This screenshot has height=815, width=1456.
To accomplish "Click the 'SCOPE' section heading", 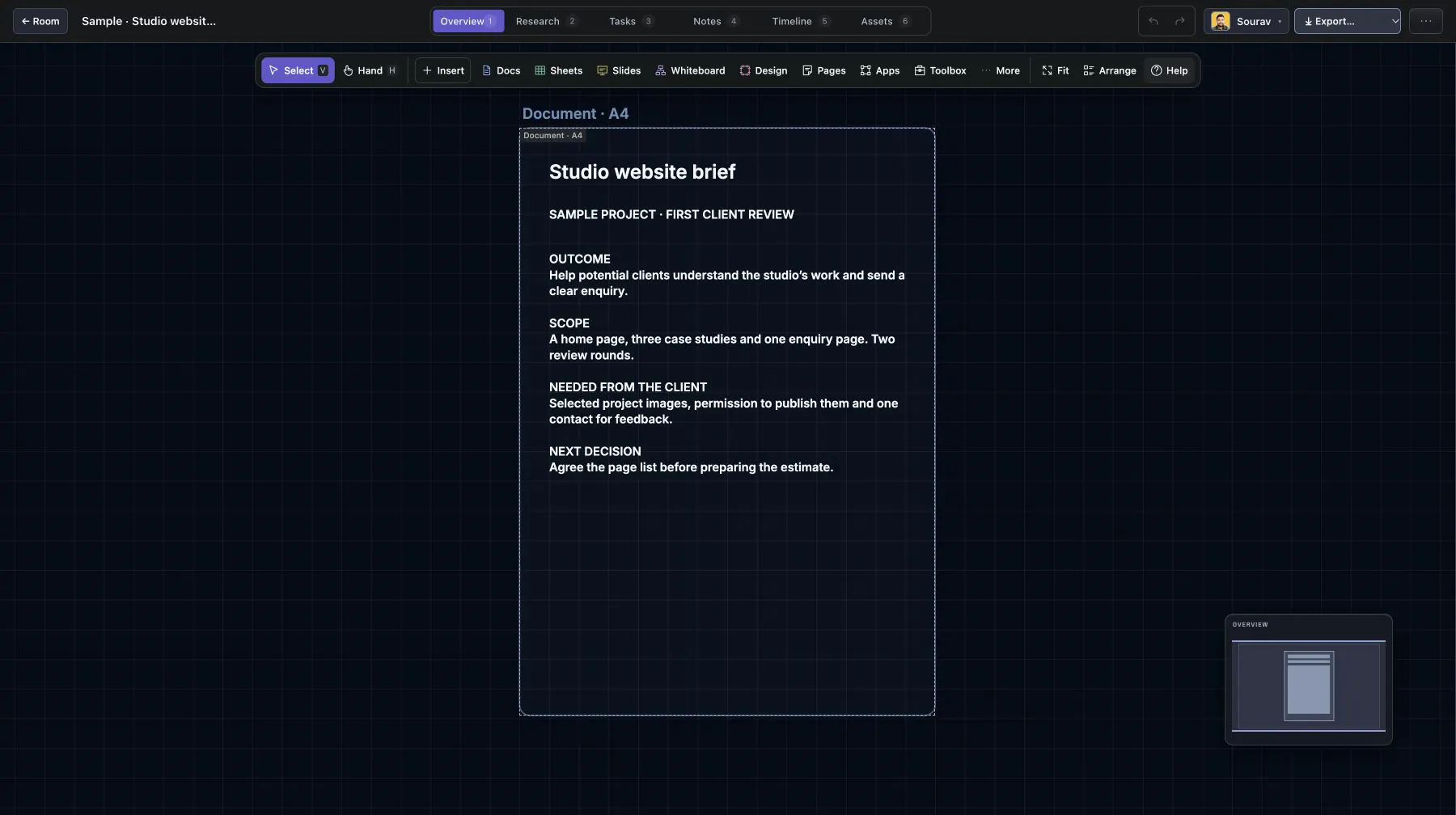I will coord(569,323).
